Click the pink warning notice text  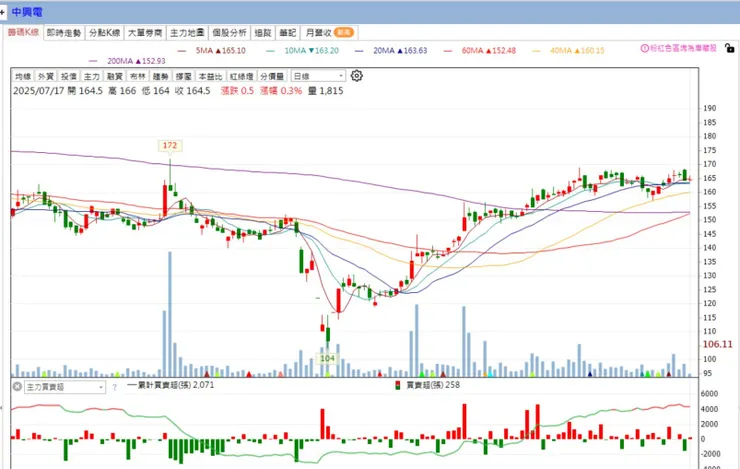[683, 48]
